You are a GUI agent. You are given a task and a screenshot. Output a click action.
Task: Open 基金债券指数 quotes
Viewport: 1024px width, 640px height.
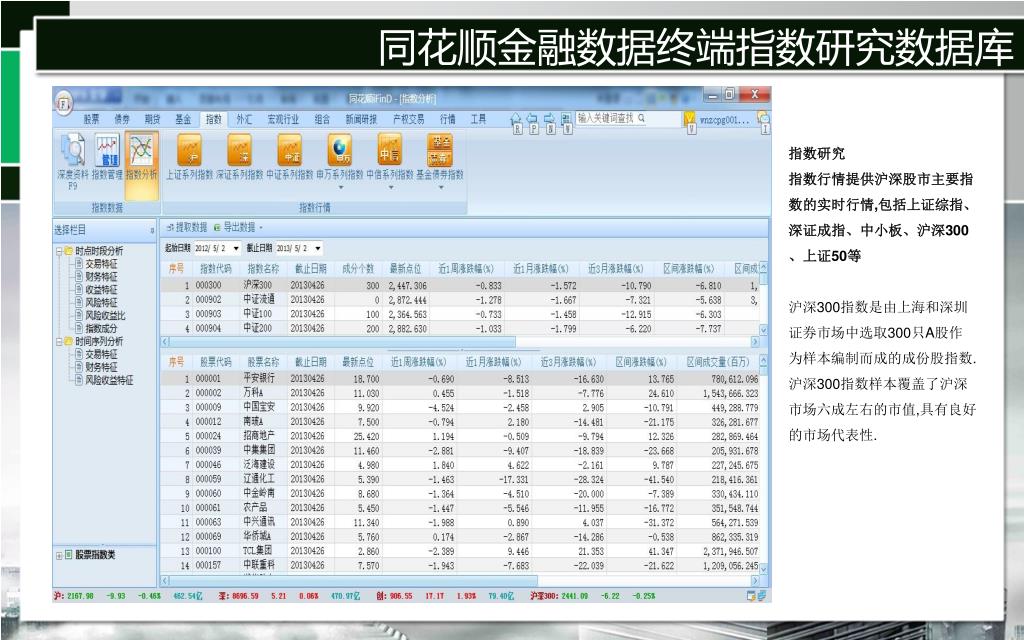440,157
